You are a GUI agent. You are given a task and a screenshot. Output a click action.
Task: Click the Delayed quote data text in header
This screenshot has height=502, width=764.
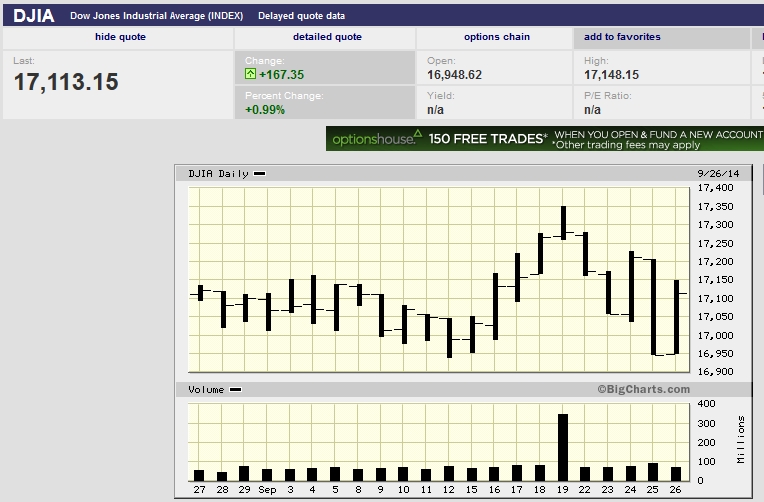click(301, 16)
